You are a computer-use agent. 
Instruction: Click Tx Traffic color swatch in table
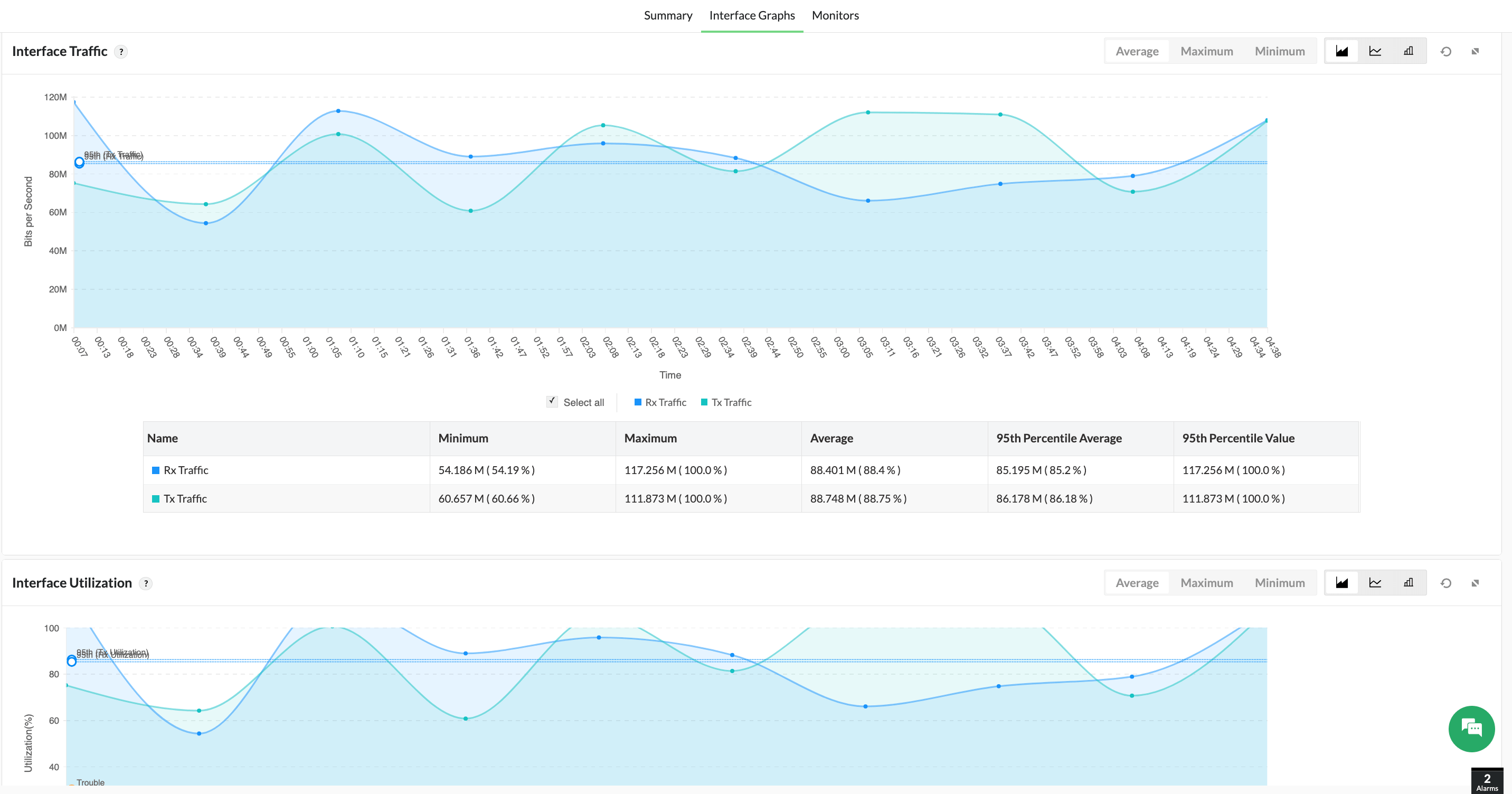pos(156,499)
